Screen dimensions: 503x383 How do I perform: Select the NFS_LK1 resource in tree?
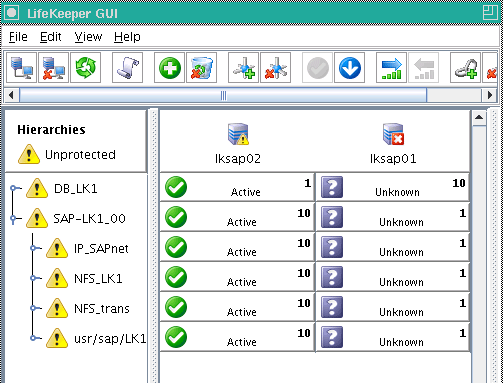click(x=98, y=279)
